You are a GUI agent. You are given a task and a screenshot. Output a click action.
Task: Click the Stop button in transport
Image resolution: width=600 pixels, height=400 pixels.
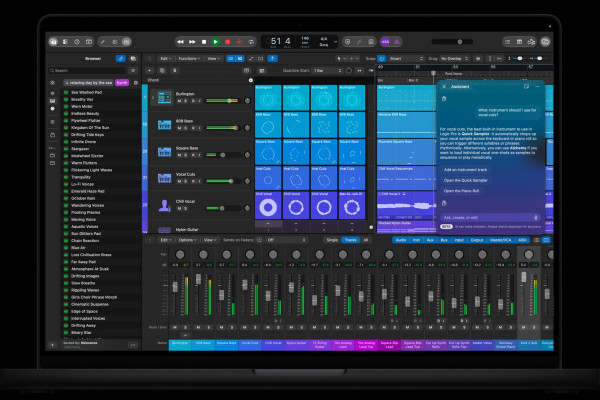pos(204,42)
